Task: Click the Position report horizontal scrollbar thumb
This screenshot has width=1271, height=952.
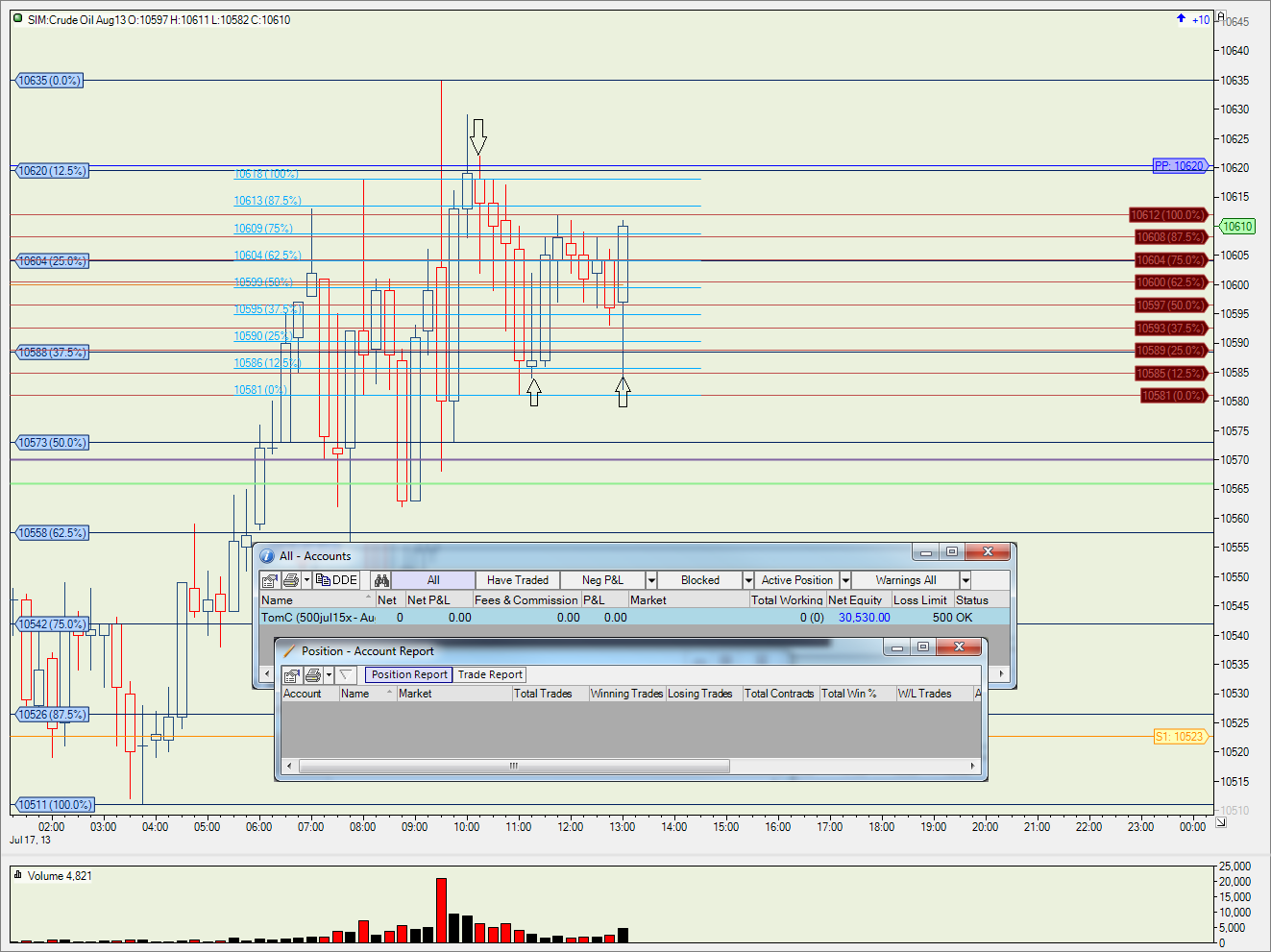Action: click(x=514, y=766)
